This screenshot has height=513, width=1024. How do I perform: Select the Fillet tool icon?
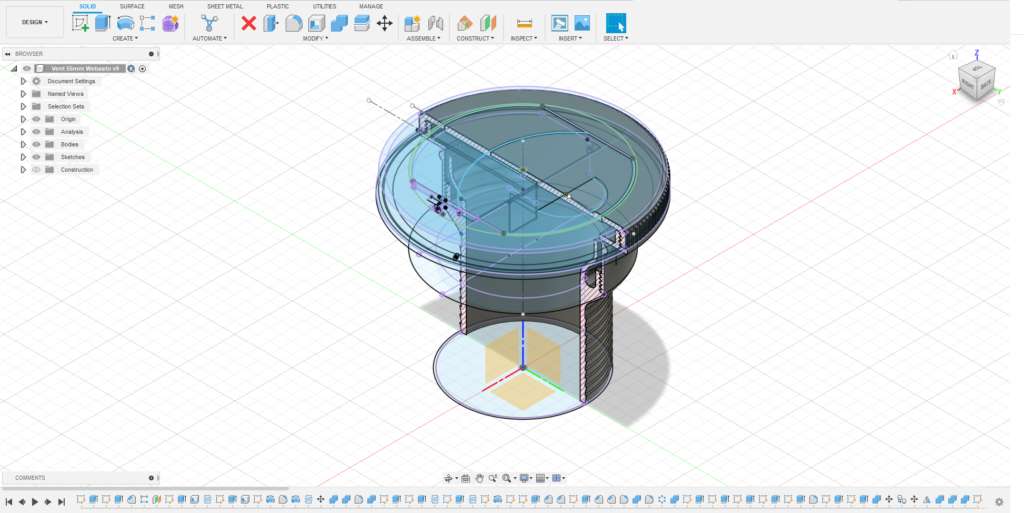point(294,23)
